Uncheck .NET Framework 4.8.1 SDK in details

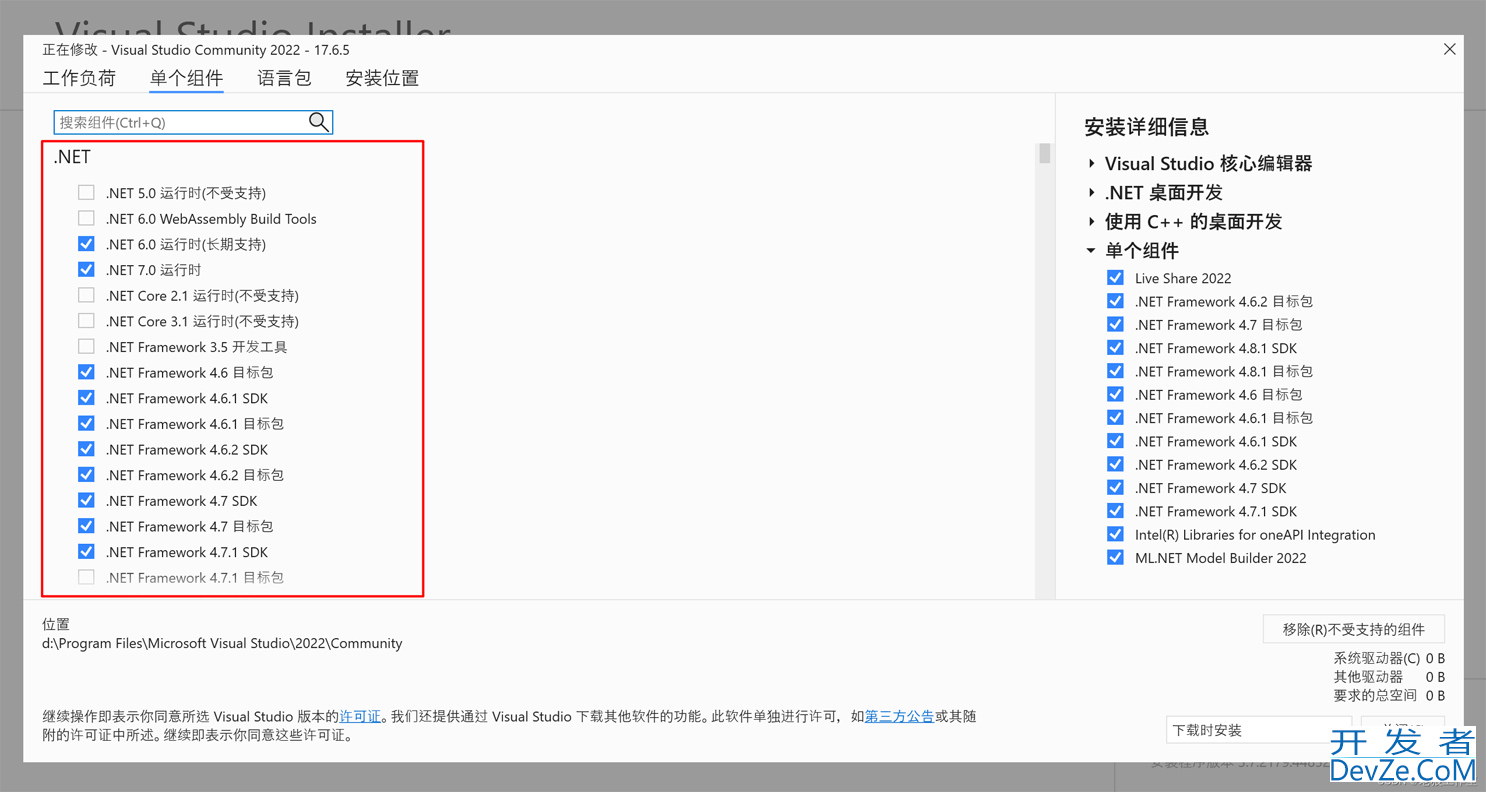(x=1115, y=348)
